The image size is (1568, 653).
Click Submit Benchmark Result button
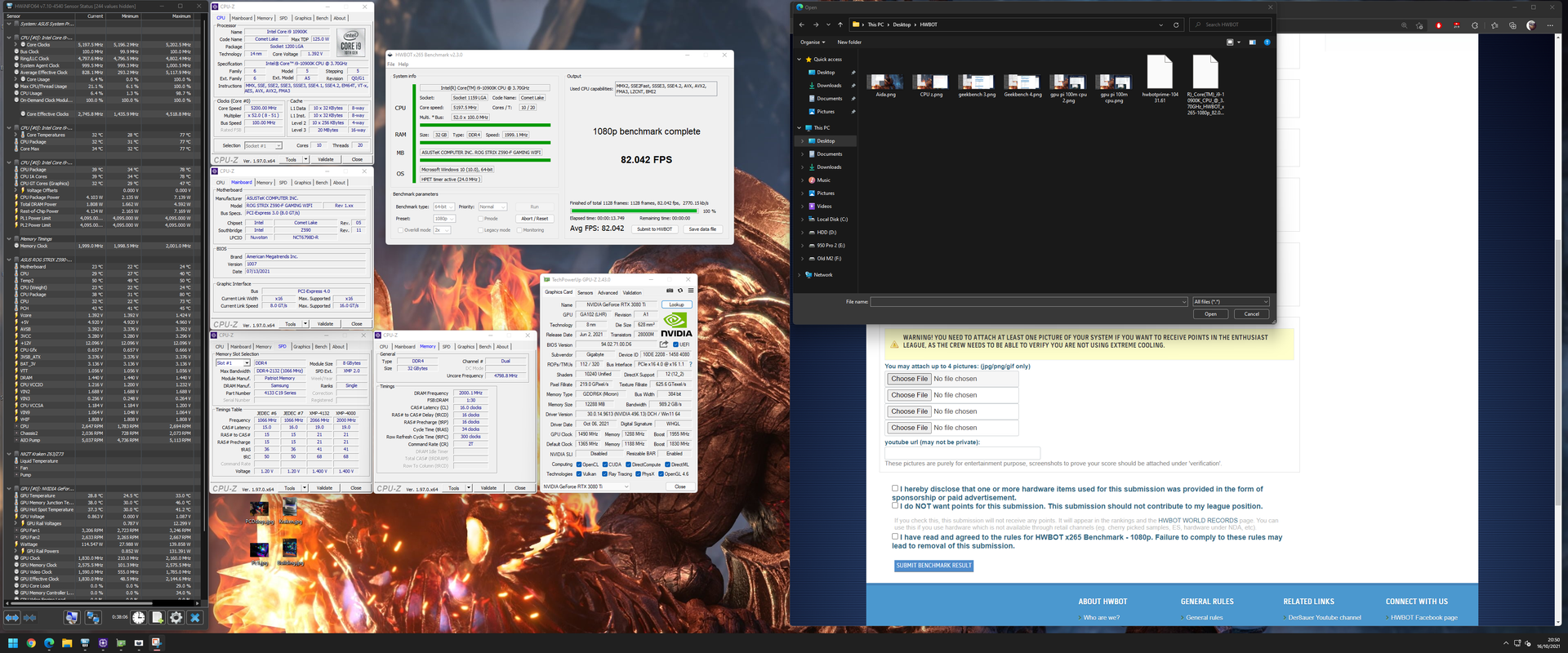click(933, 566)
